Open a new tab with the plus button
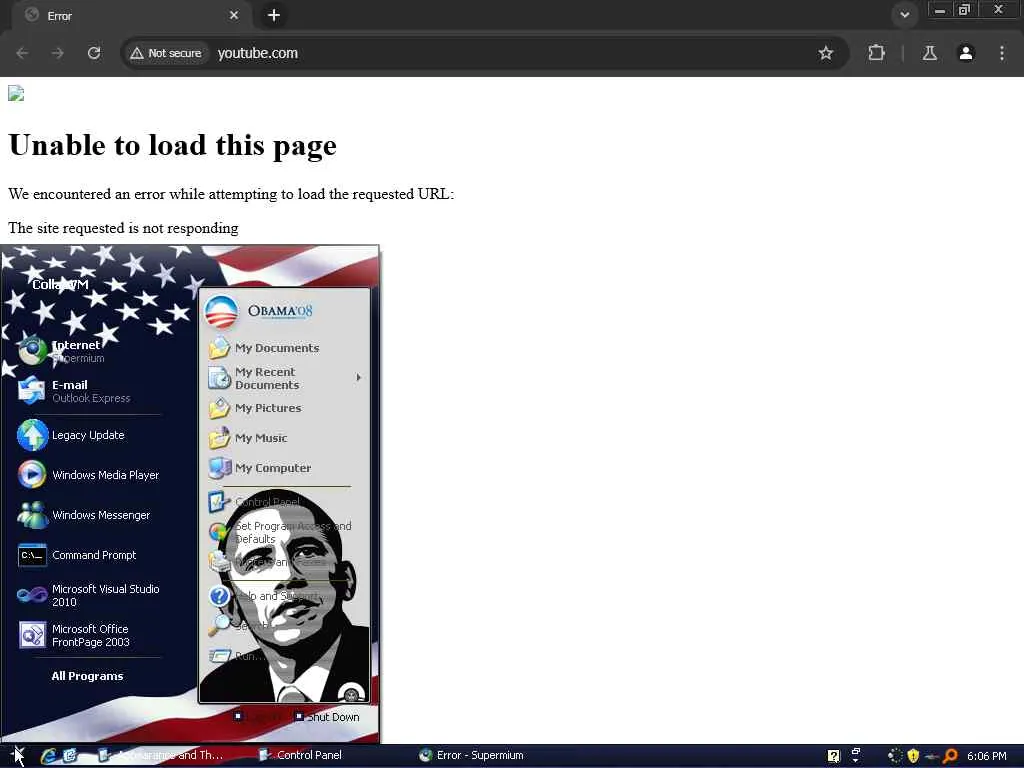This screenshot has width=1024, height=768. 274,15
